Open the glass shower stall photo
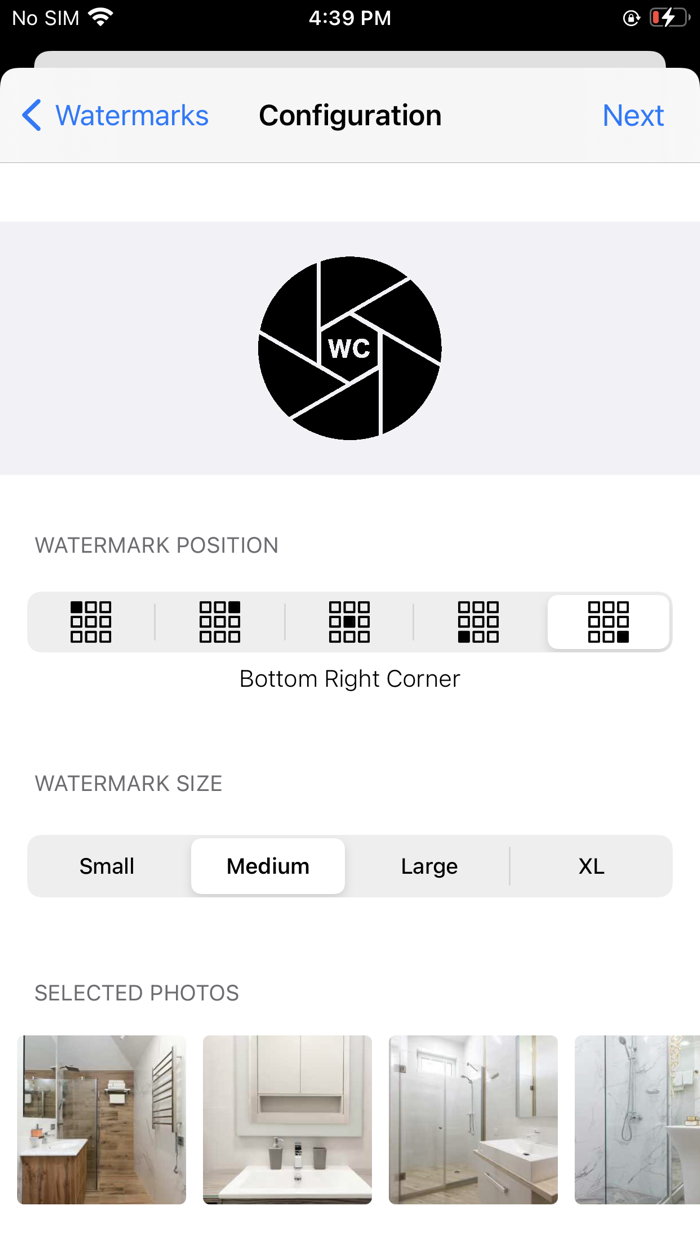 [473, 1119]
